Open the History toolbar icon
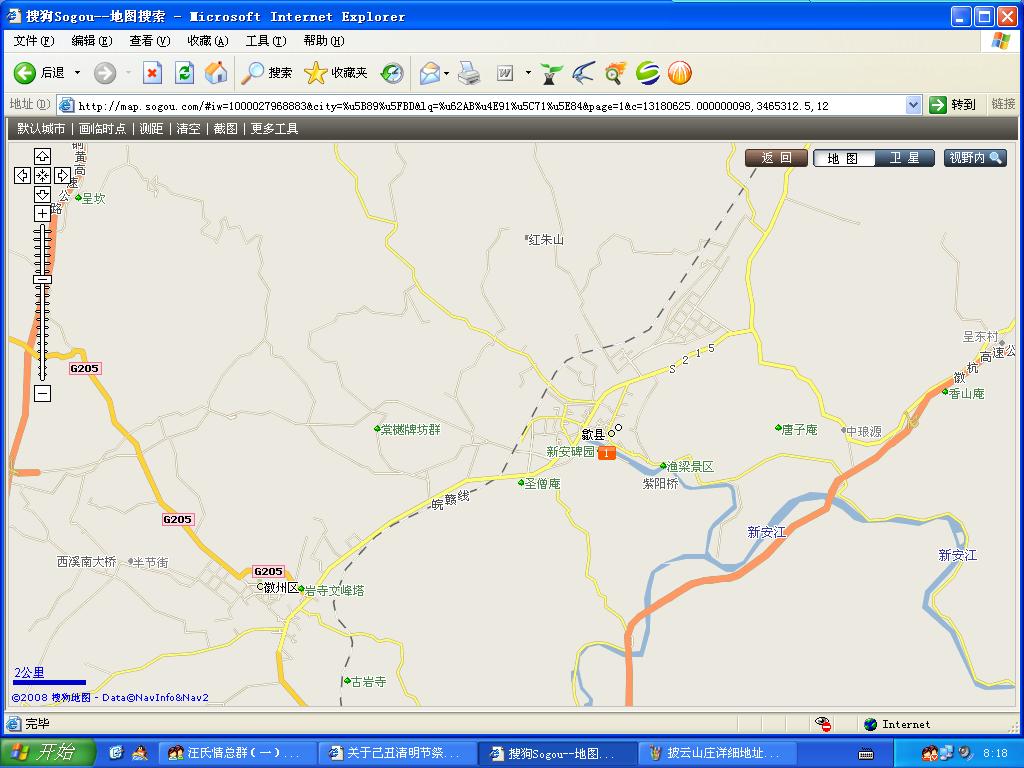1024x768 pixels. tap(392, 73)
